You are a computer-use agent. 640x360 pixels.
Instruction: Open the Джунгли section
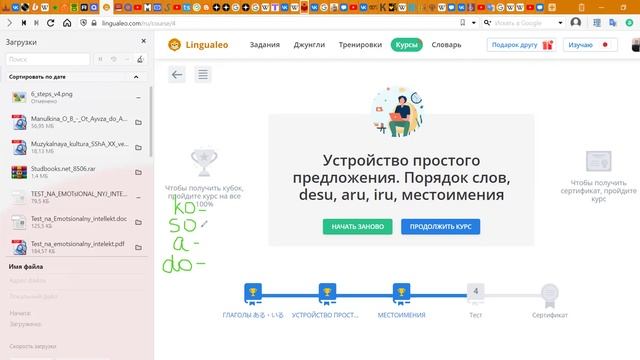pos(309,45)
